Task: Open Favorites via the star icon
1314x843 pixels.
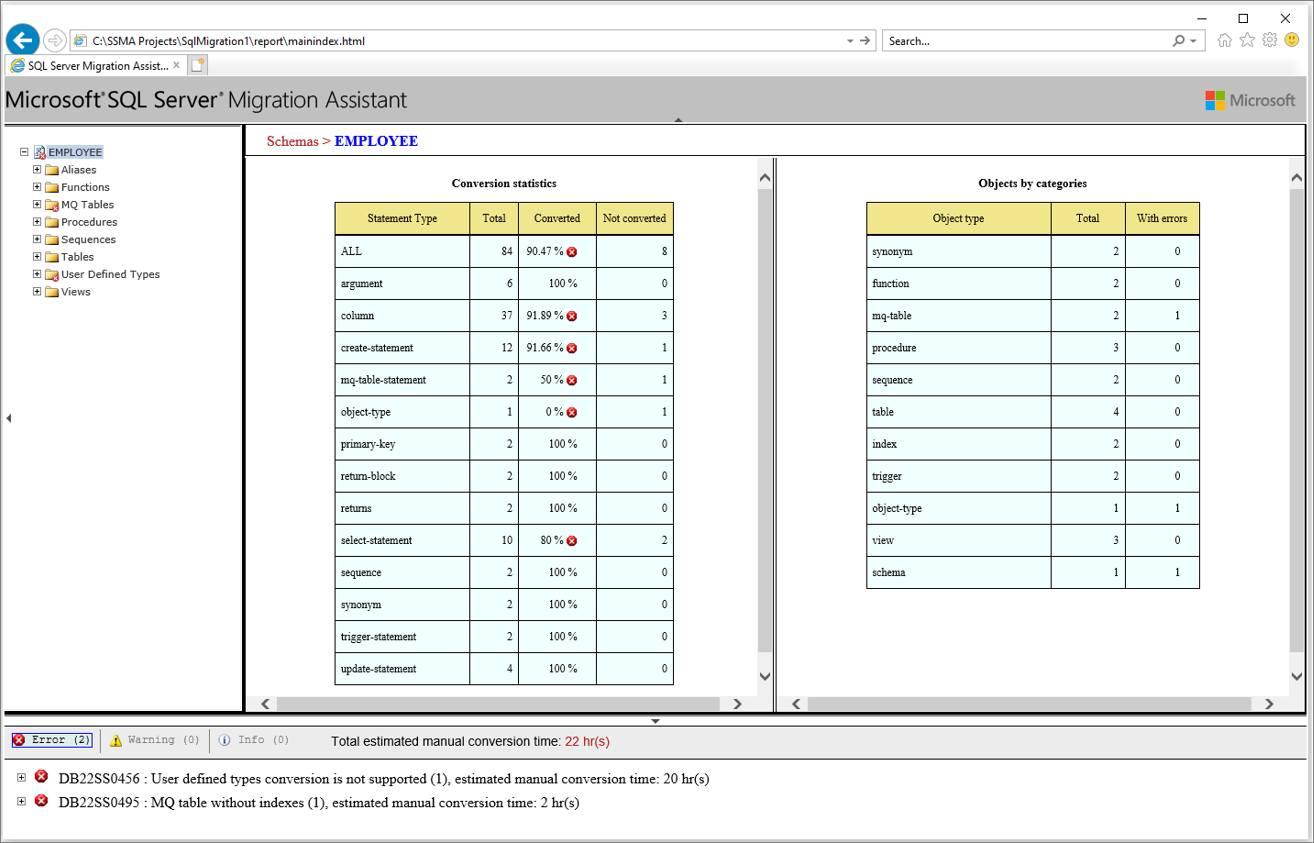Action: pos(1247,40)
